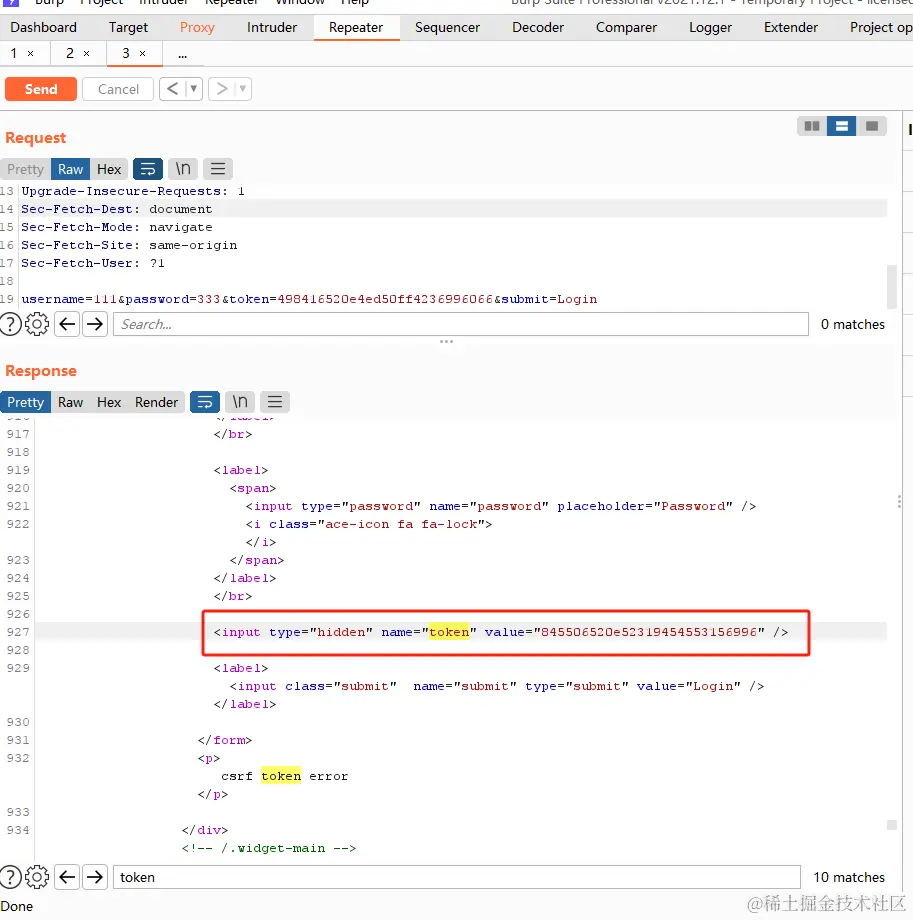Open the Target tab
This screenshot has height=920, width=913.
tap(129, 28)
